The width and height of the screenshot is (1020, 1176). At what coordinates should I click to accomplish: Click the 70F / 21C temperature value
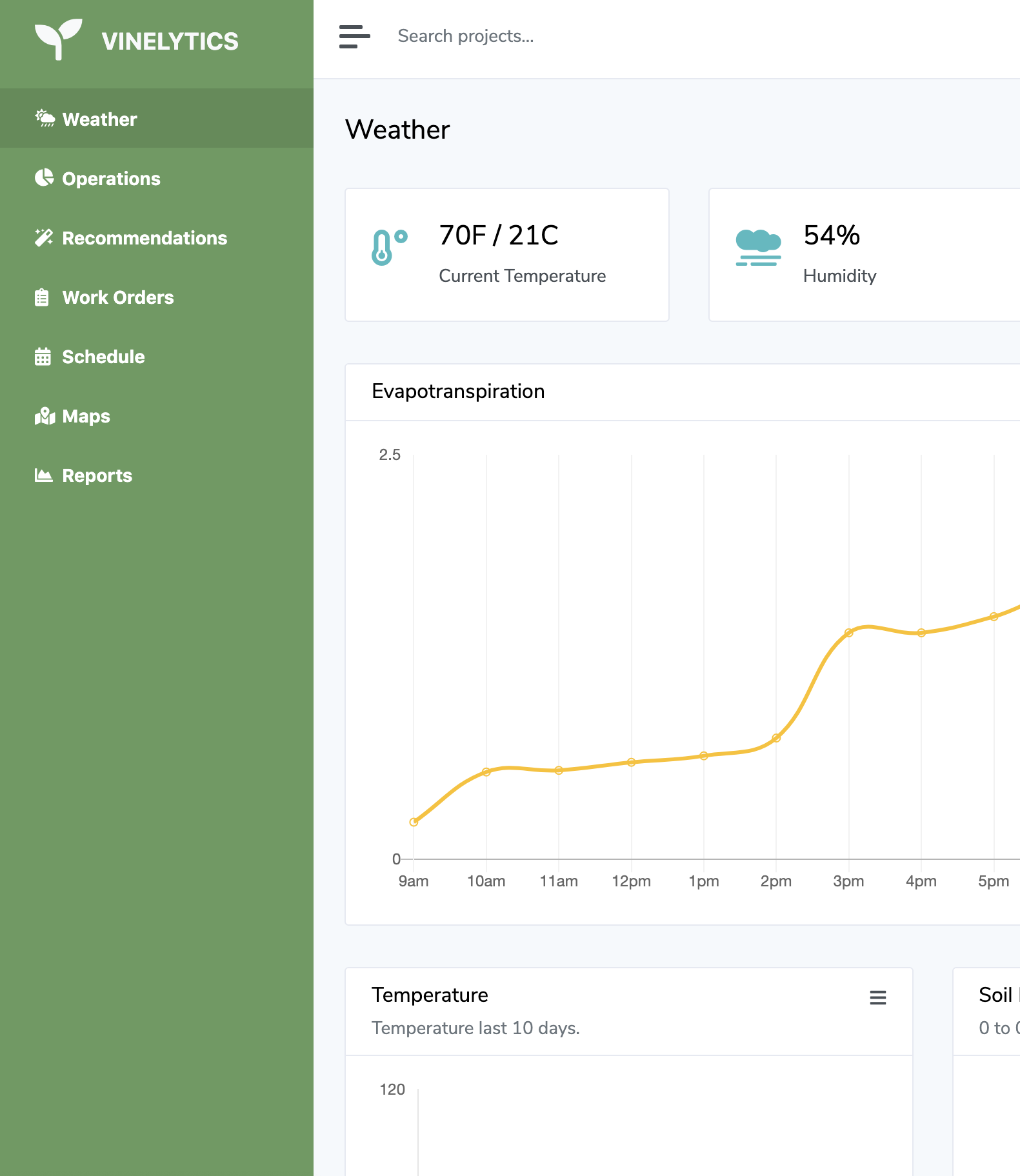point(499,235)
